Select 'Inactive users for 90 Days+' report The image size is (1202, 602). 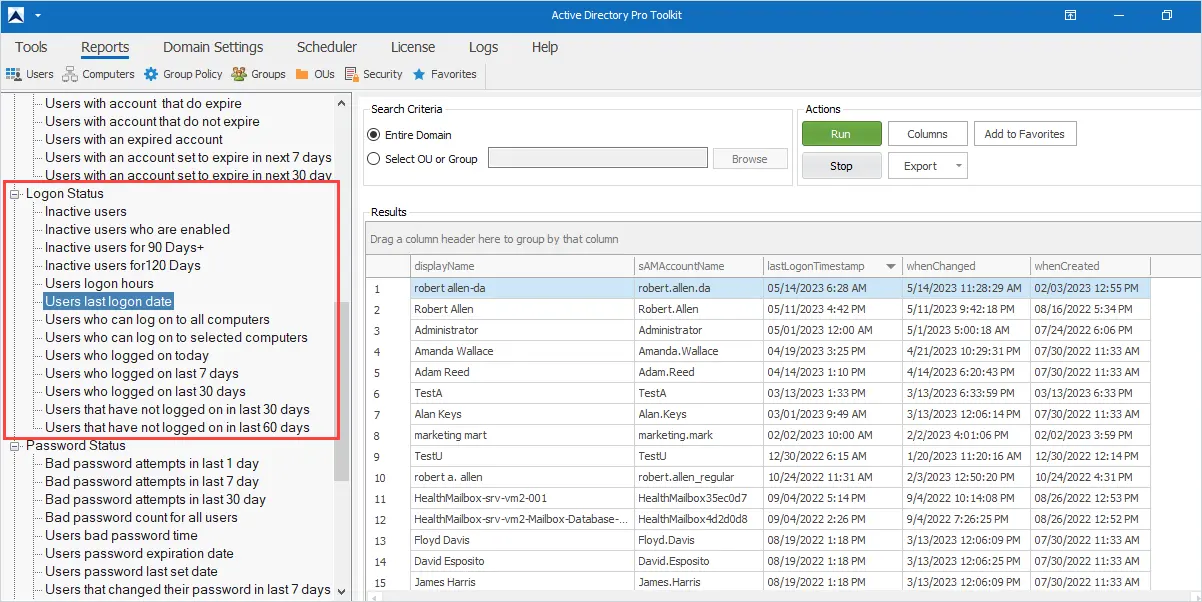124,247
